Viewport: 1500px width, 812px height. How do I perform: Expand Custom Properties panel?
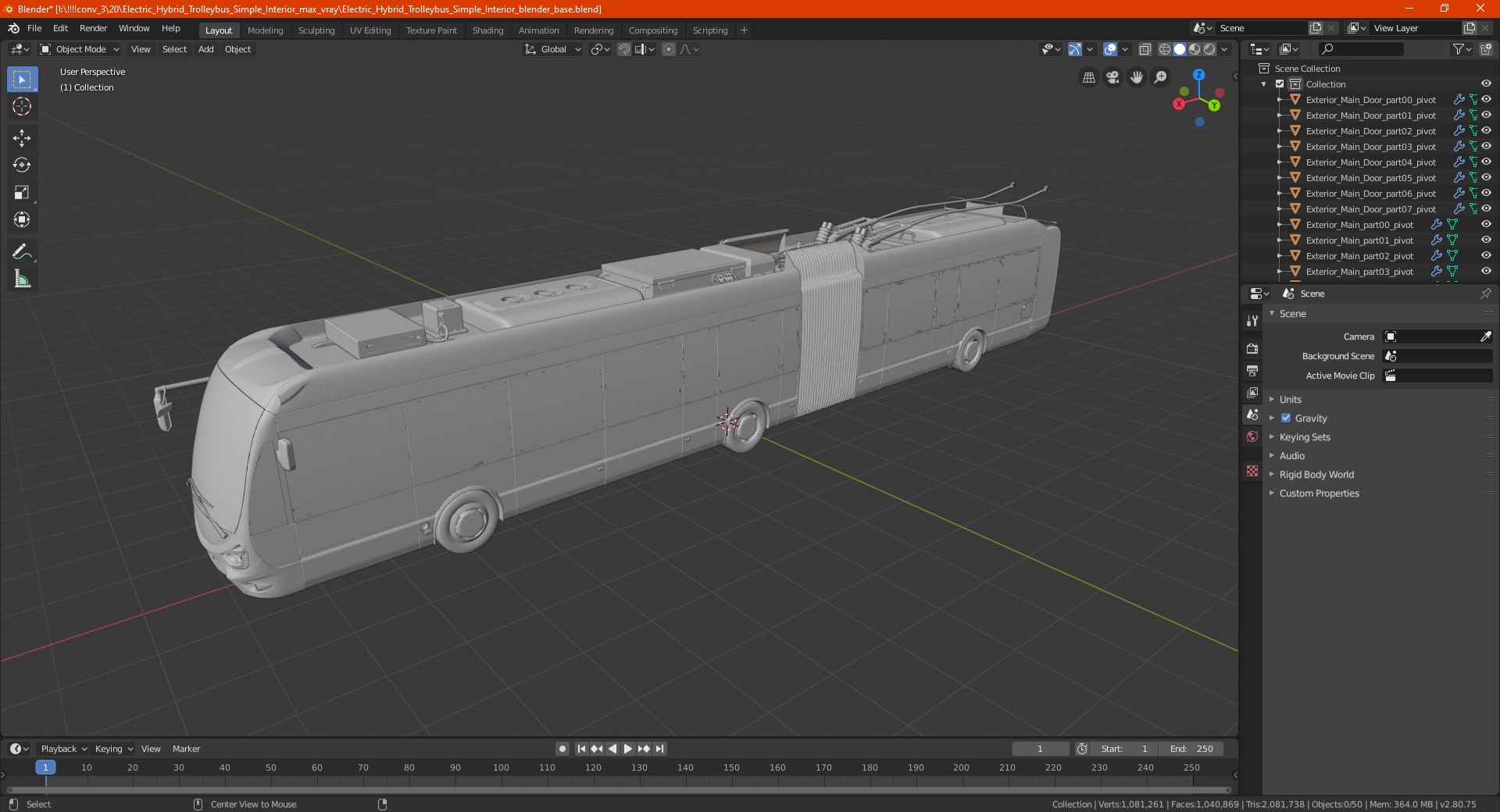pyautogui.click(x=1319, y=493)
